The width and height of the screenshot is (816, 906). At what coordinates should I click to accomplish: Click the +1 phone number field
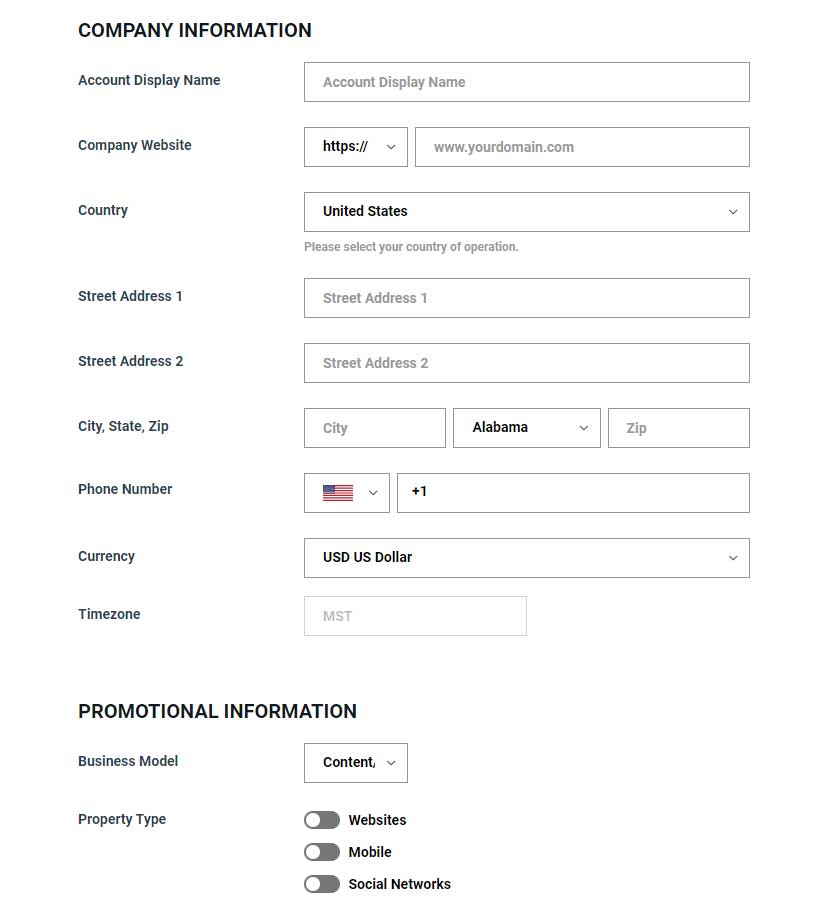point(573,493)
